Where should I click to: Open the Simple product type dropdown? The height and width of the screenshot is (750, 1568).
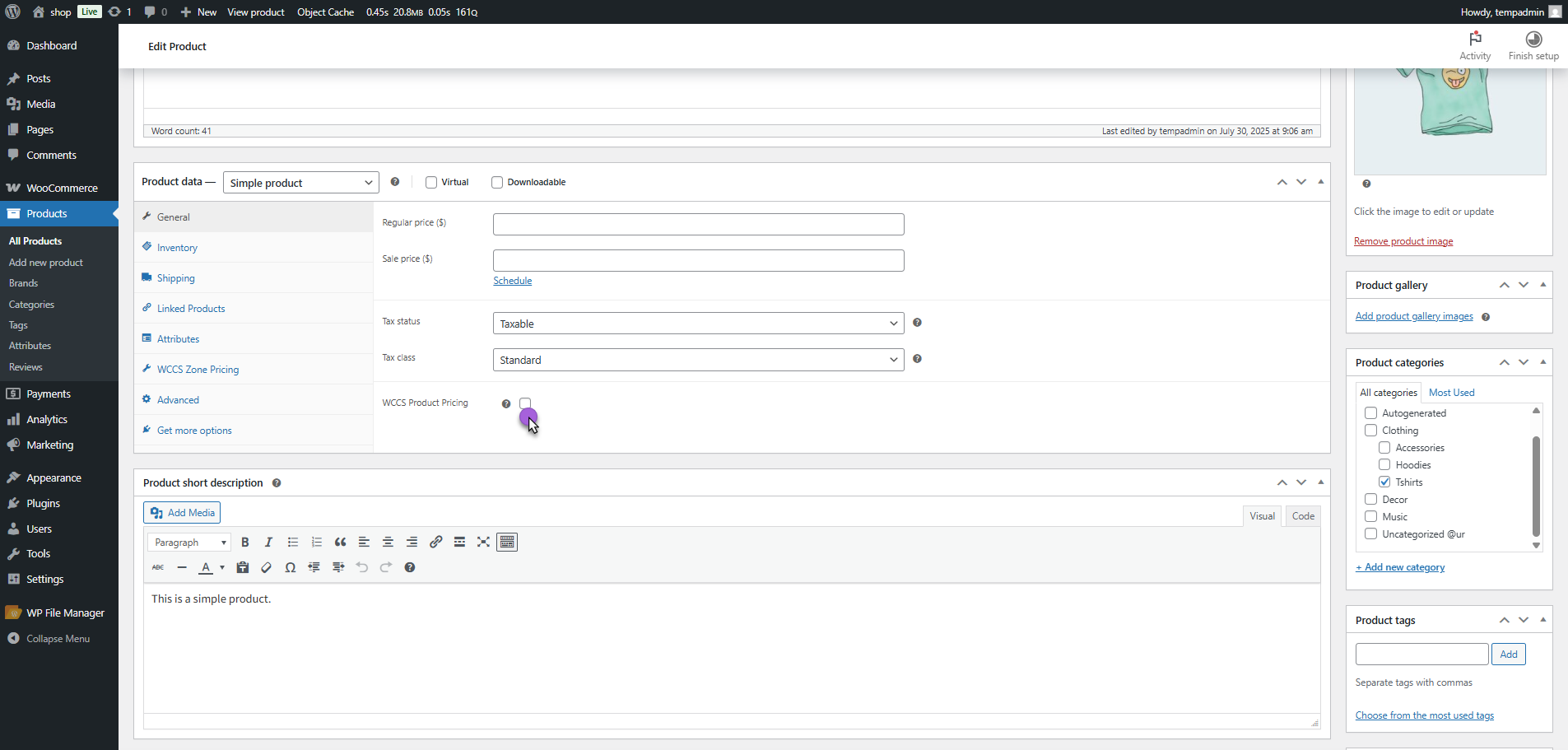[300, 183]
